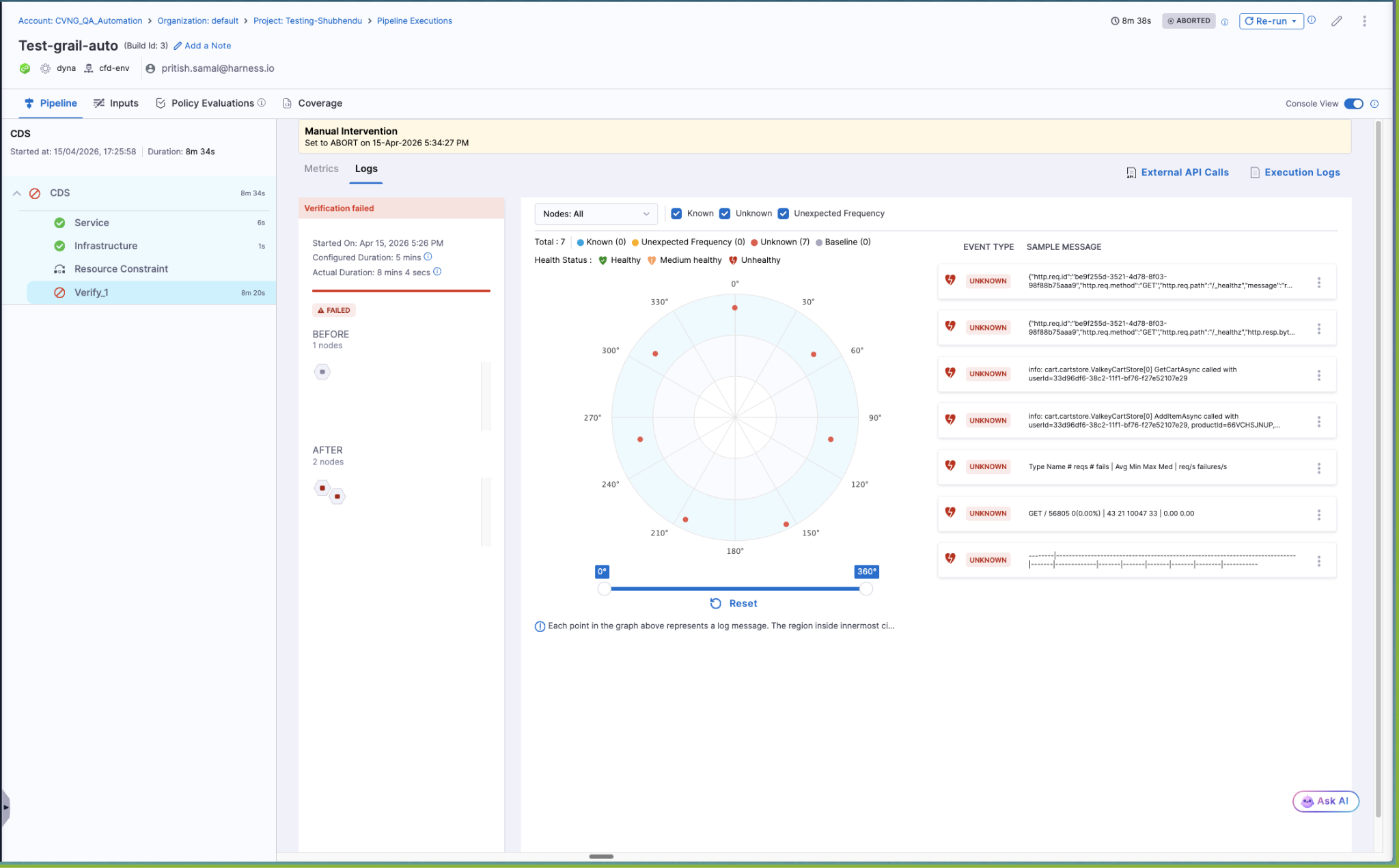1399x868 pixels.
Task: Click the Resource Constraint step icon
Action: pyautogui.click(x=59, y=269)
